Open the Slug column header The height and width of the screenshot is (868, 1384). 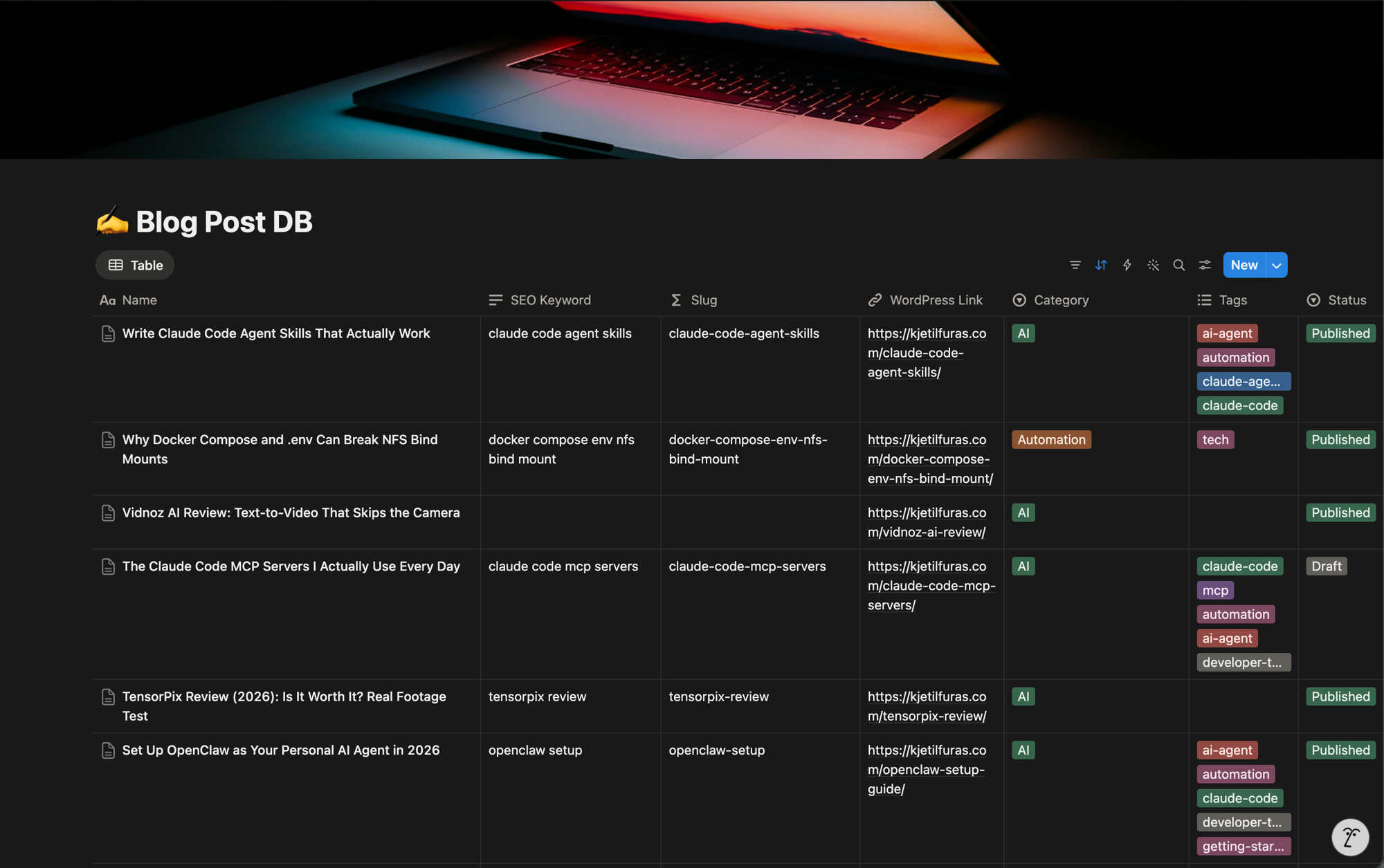pos(694,300)
